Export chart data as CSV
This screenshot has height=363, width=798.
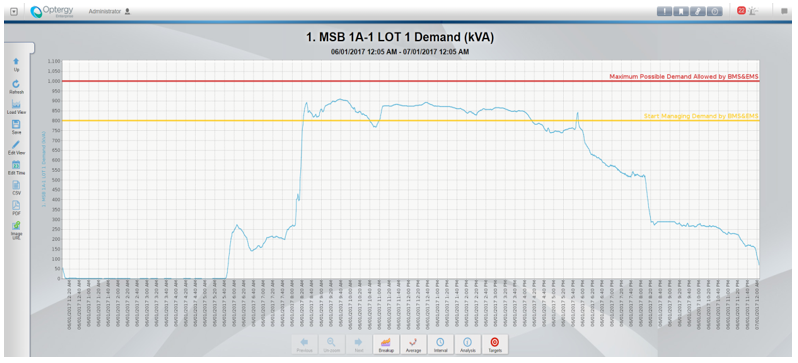click(x=16, y=188)
